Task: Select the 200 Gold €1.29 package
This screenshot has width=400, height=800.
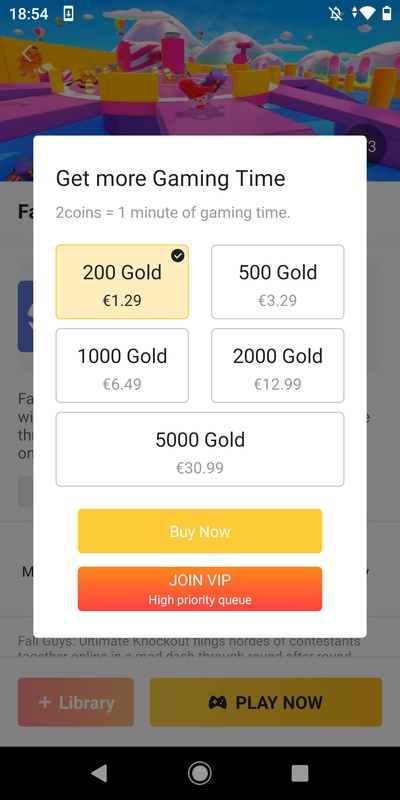Action: (122, 282)
